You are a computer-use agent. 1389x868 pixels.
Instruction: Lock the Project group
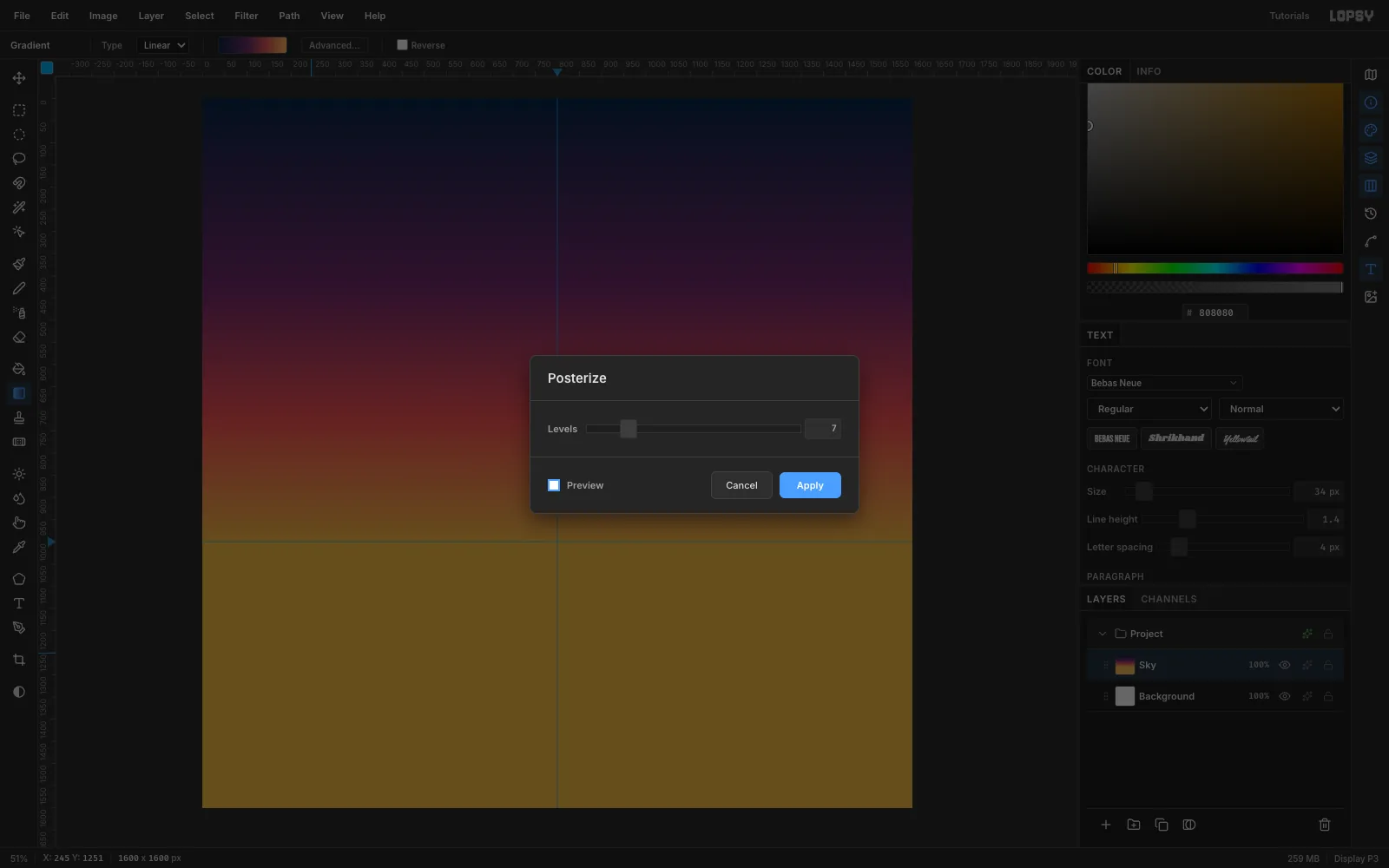click(x=1328, y=634)
